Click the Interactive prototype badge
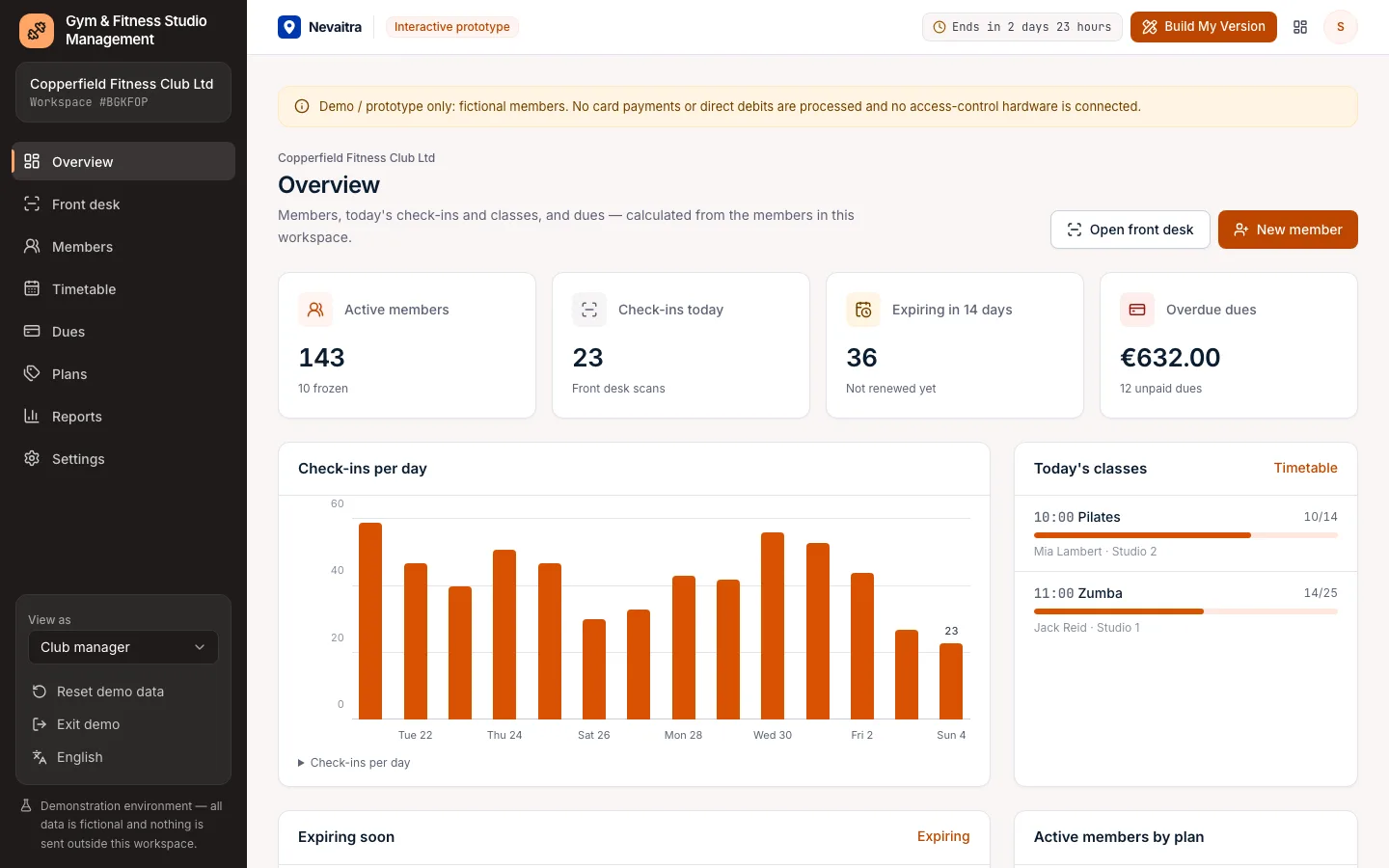The width and height of the screenshot is (1389, 868). 452,27
